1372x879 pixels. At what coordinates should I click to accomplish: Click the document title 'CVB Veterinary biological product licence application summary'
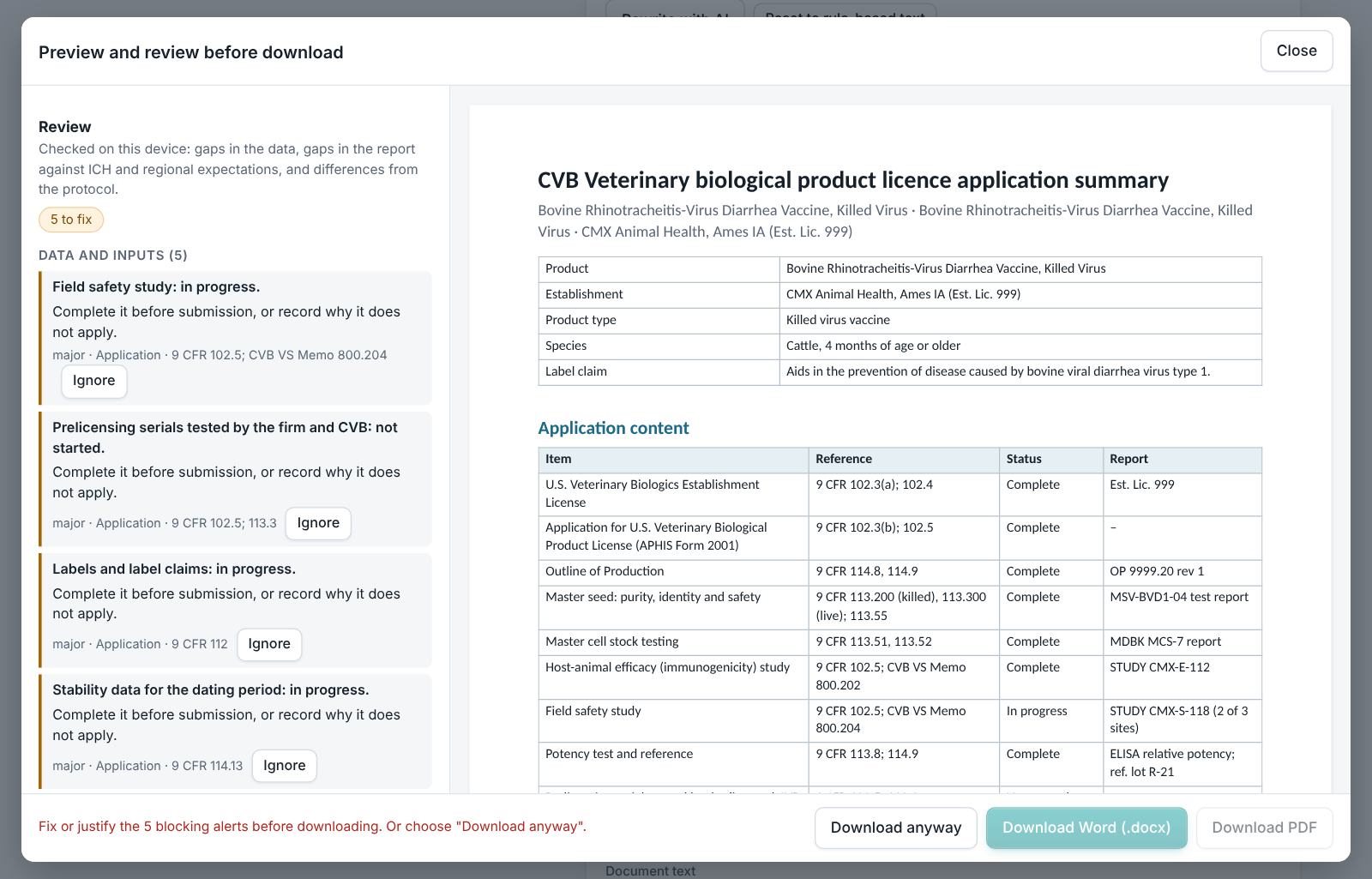point(853,180)
